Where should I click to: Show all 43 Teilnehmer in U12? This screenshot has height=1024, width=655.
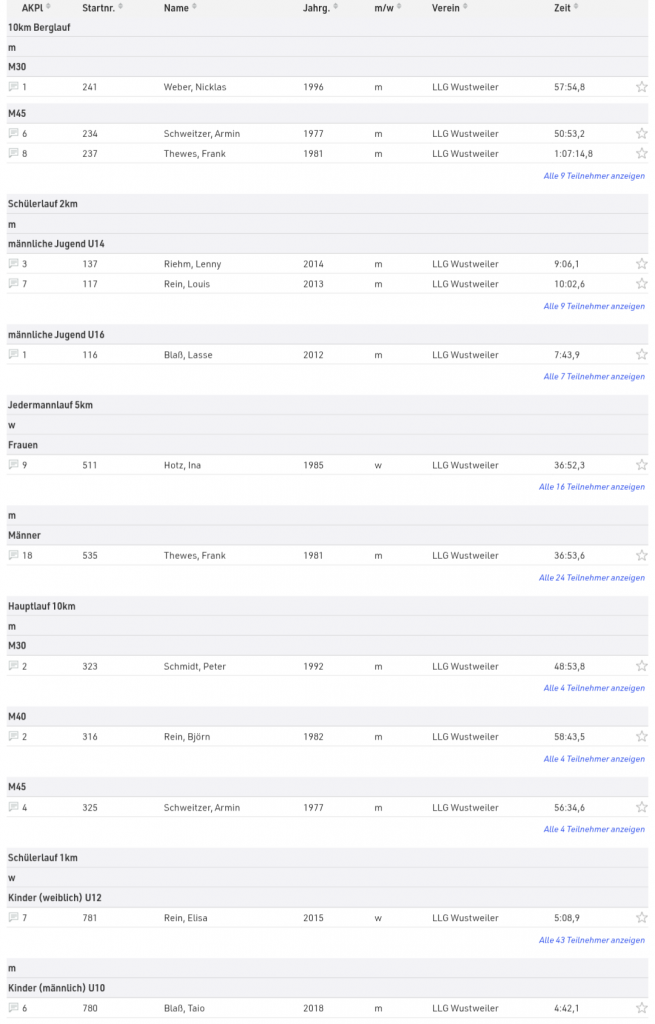[591, 940]
